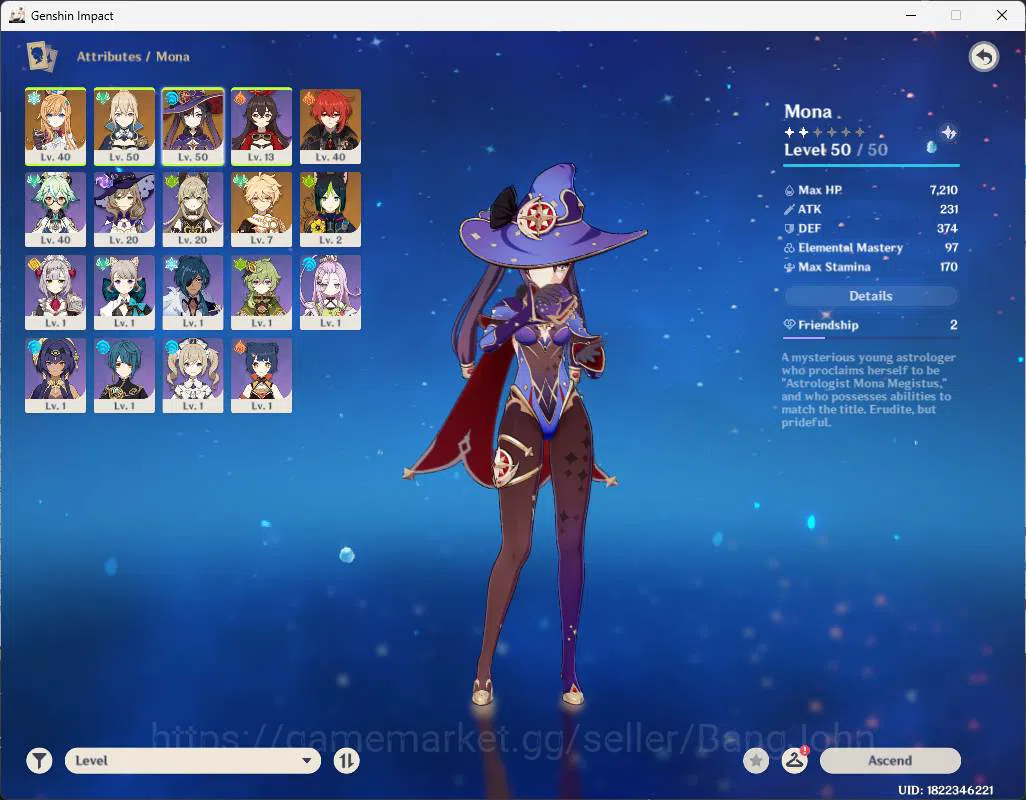
Task: Select the orange-haired Cryo Lv. 40 portrait
Action: (56, 126)
